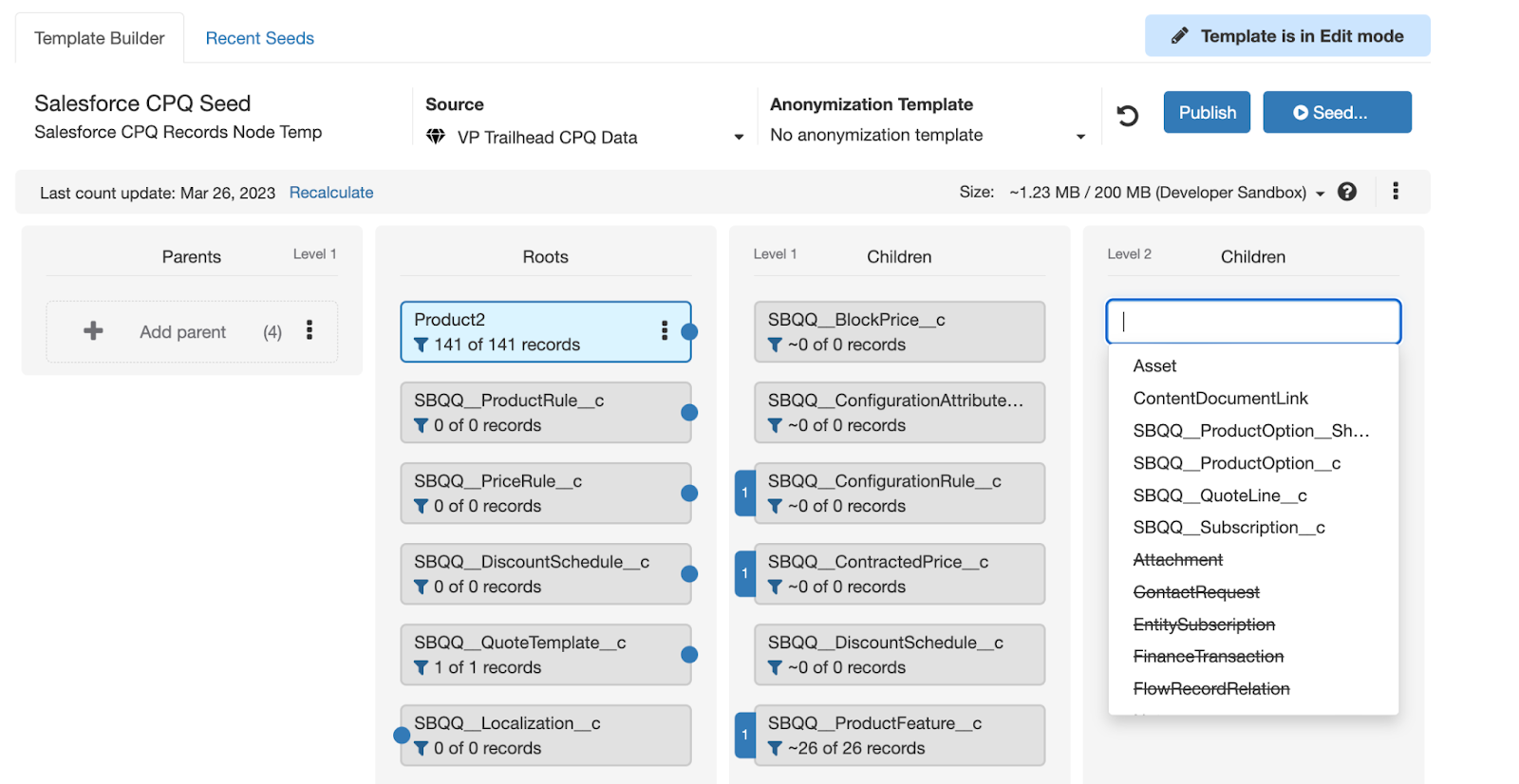Image resolution: width=1519 pixels, height=784 pixels.
Task: Click filter icon on SBQQ__PriceRule__c node
Action: 422,506
